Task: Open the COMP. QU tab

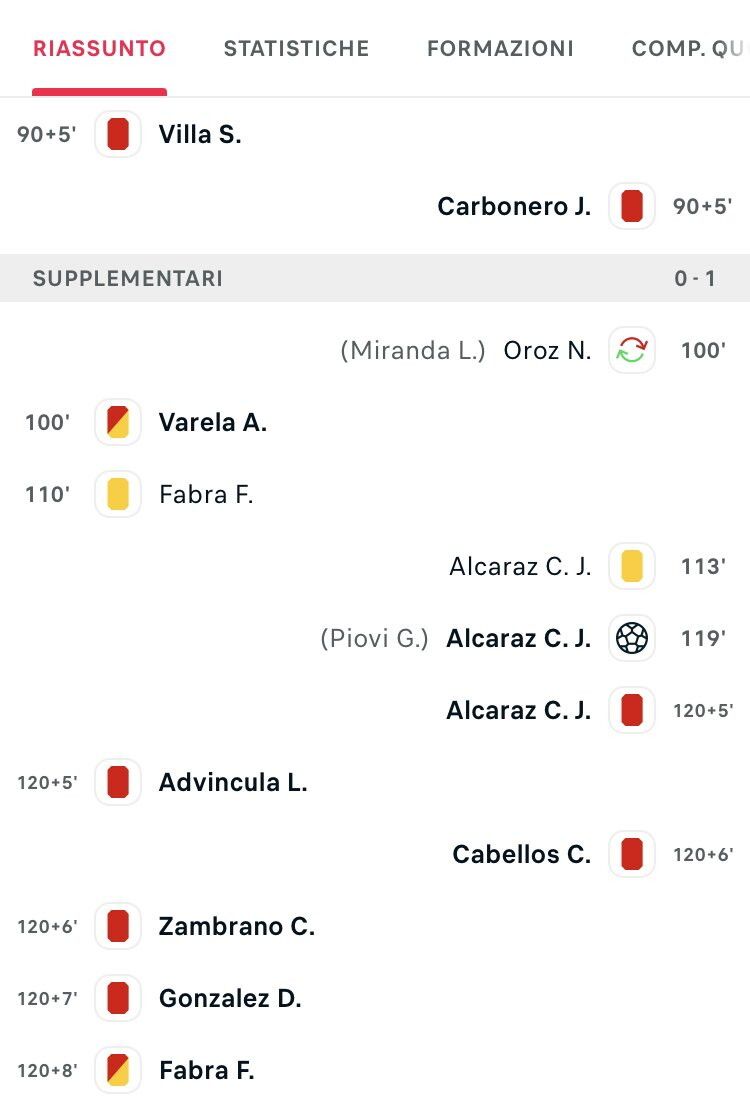Action: click(687, 48)
